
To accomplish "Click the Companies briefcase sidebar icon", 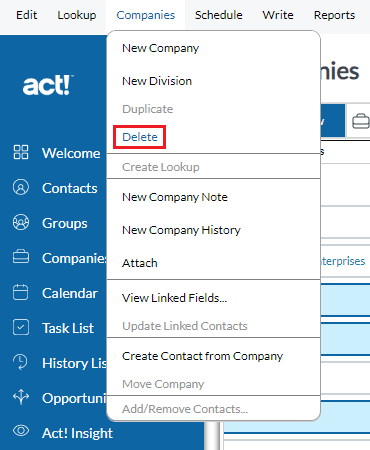I will (x=21, y=257).
